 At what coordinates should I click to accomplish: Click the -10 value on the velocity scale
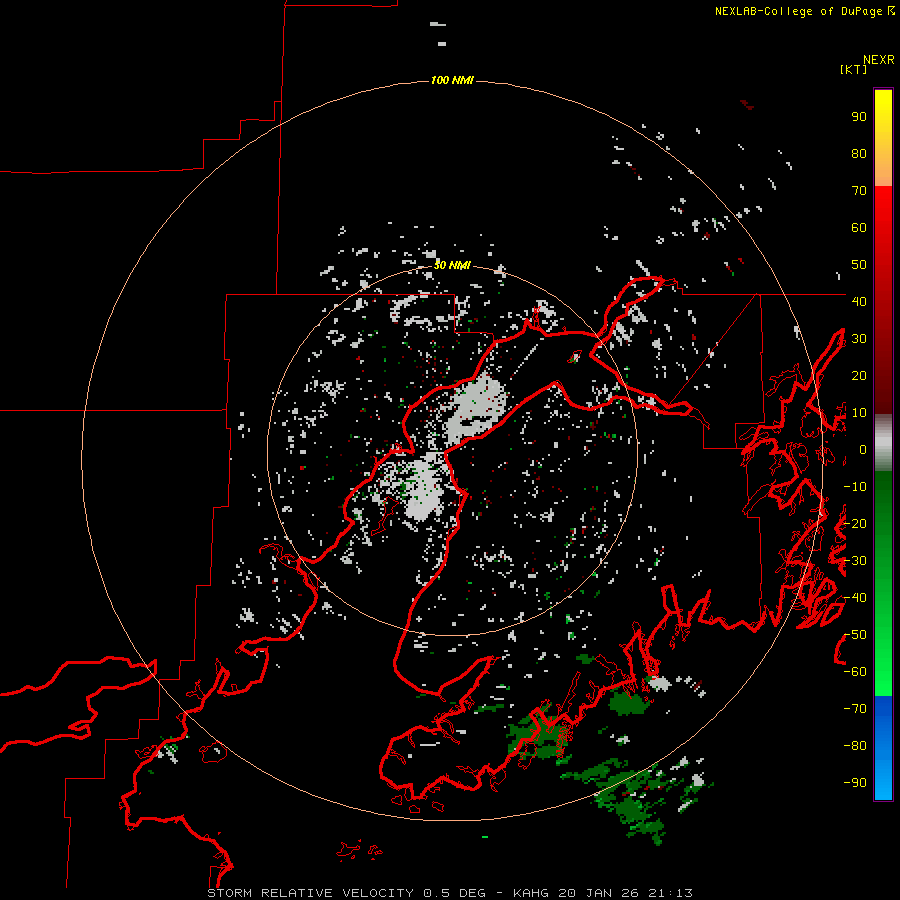[x=855, y=487]
